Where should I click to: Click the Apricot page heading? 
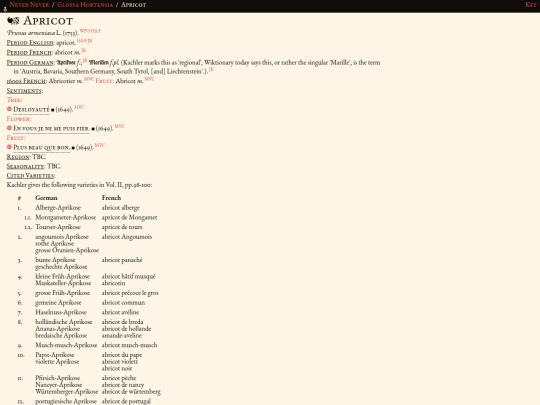tap(48, 21)
